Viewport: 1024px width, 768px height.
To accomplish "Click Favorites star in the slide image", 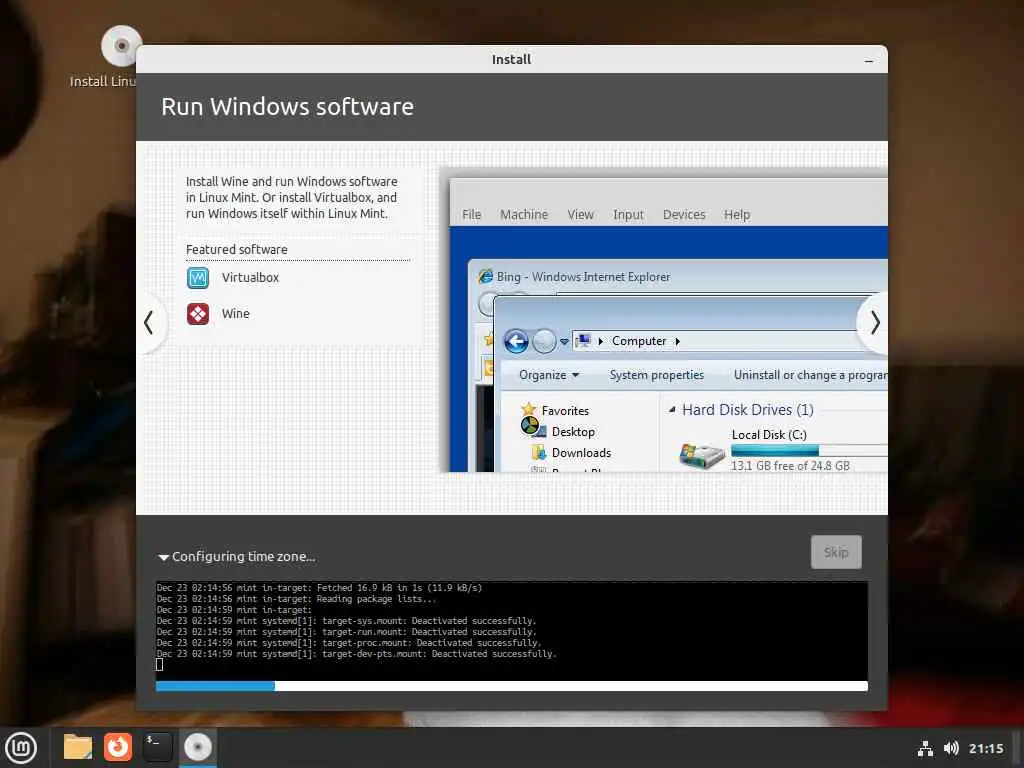I will [x=528, y=410].
